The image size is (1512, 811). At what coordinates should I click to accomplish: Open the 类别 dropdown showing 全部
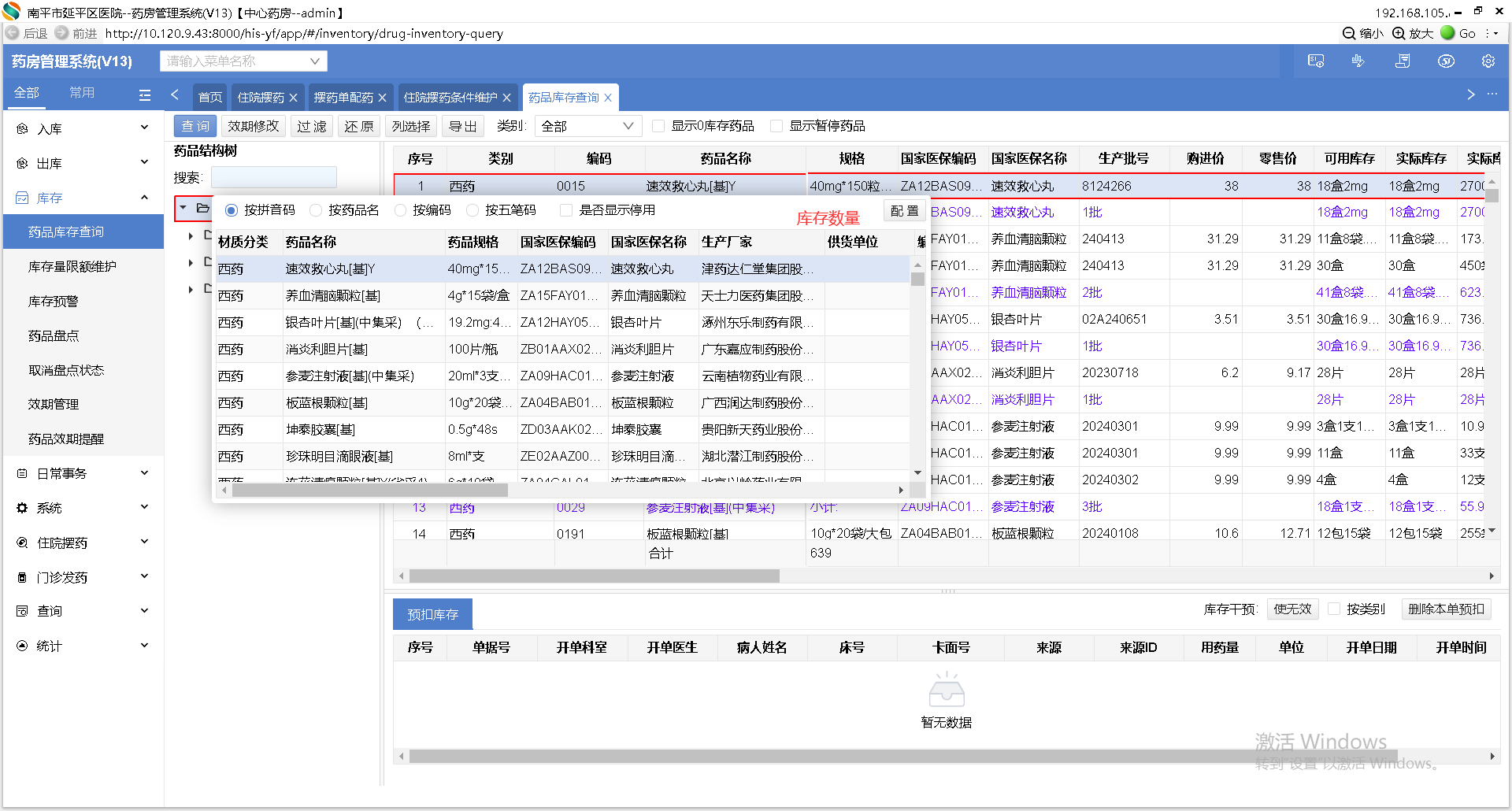587,126
